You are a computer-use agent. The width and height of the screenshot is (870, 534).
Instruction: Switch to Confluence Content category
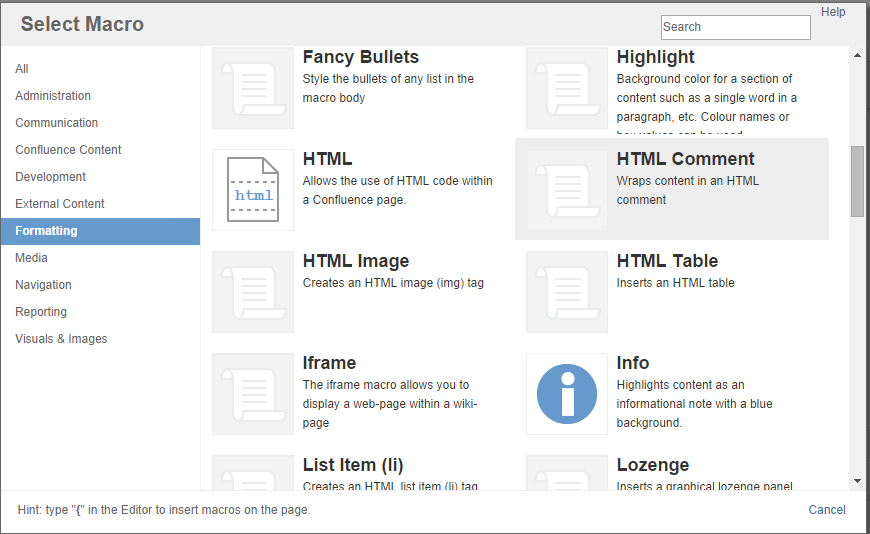tap(100, 150)
